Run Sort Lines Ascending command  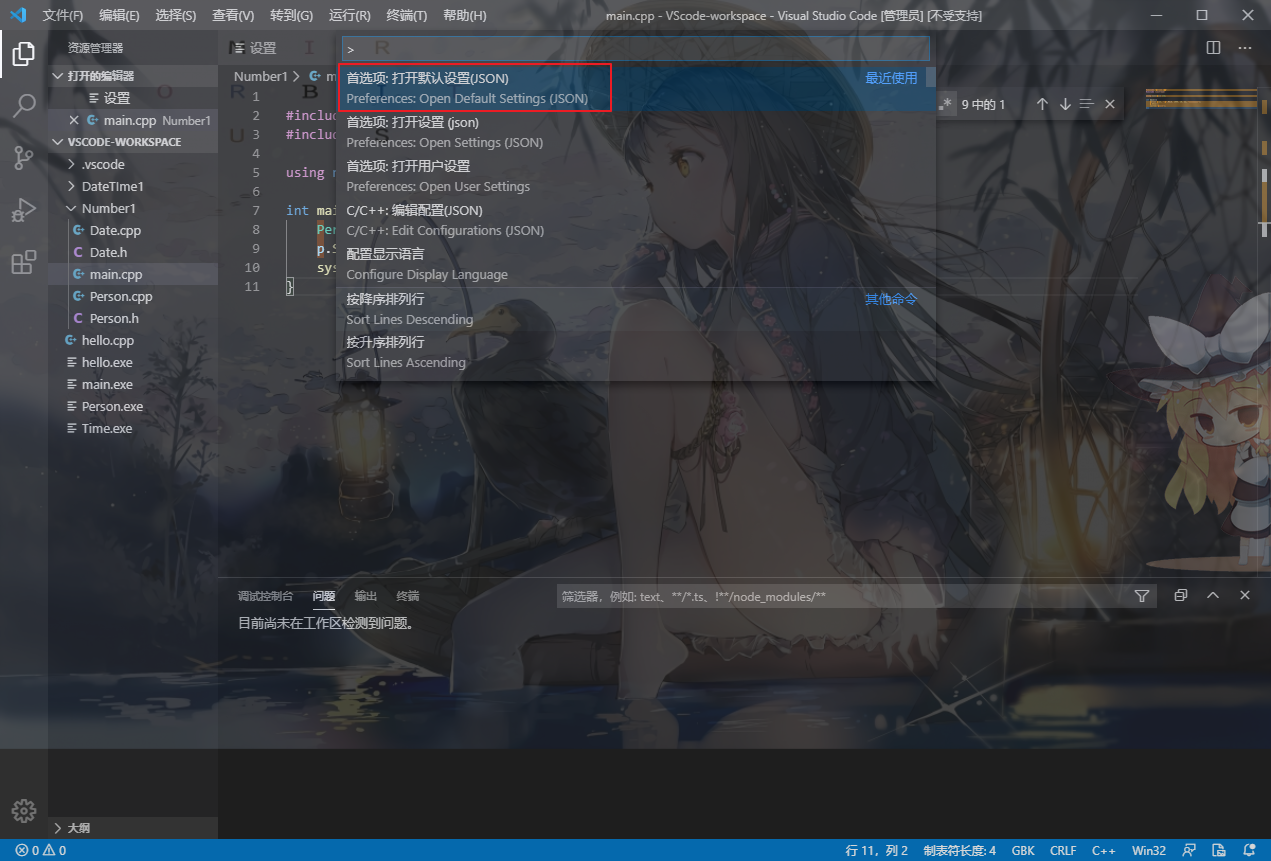pyautogui.click(x=636, y=352)
